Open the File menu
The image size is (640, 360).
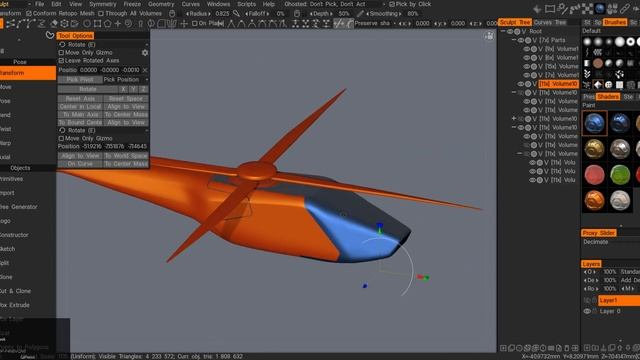(x=39, y=4)
